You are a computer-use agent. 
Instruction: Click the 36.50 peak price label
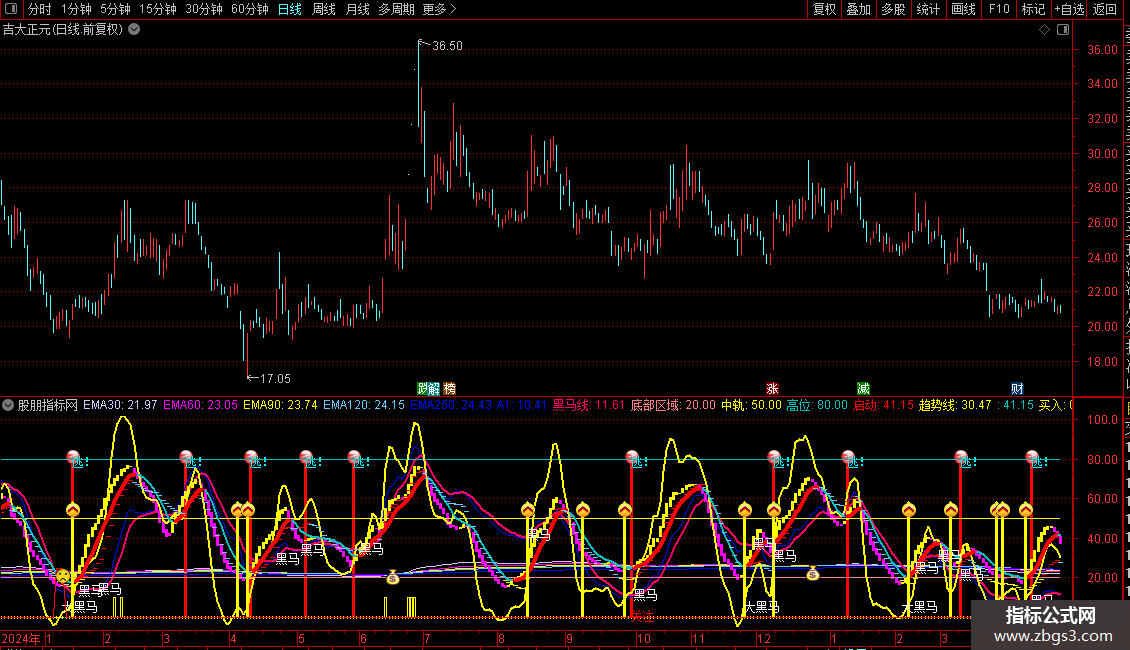tap(446, 46)
